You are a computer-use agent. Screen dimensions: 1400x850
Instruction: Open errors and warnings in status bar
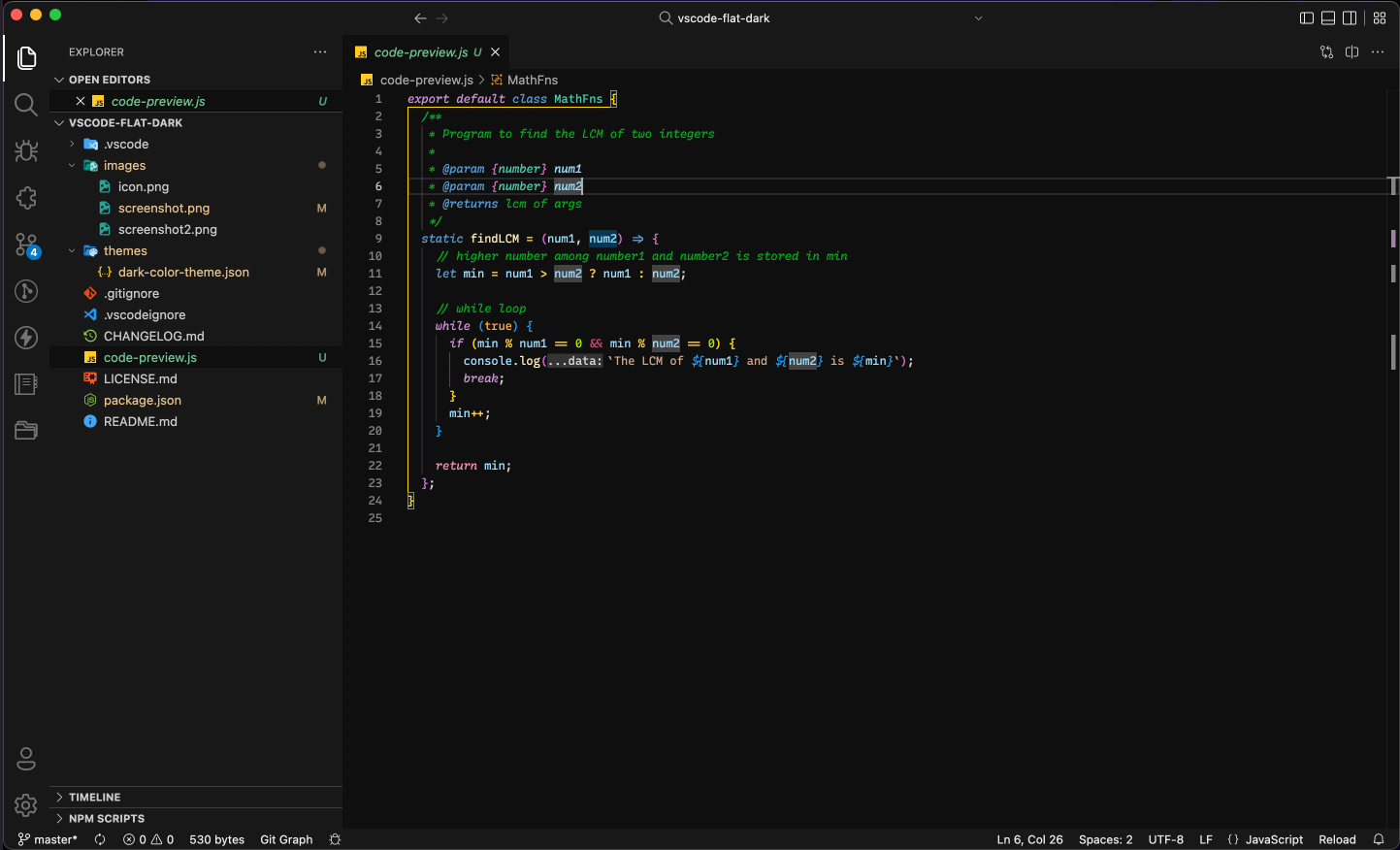pos(148,839)
